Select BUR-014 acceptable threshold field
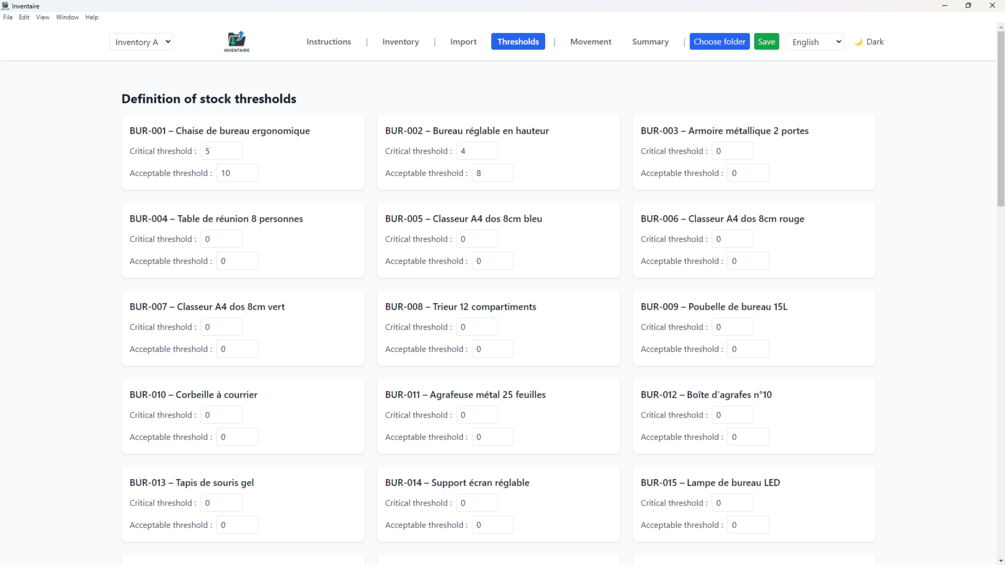Image resolution: width=1005 pixels, height=565 pixels. pos(492,525)
